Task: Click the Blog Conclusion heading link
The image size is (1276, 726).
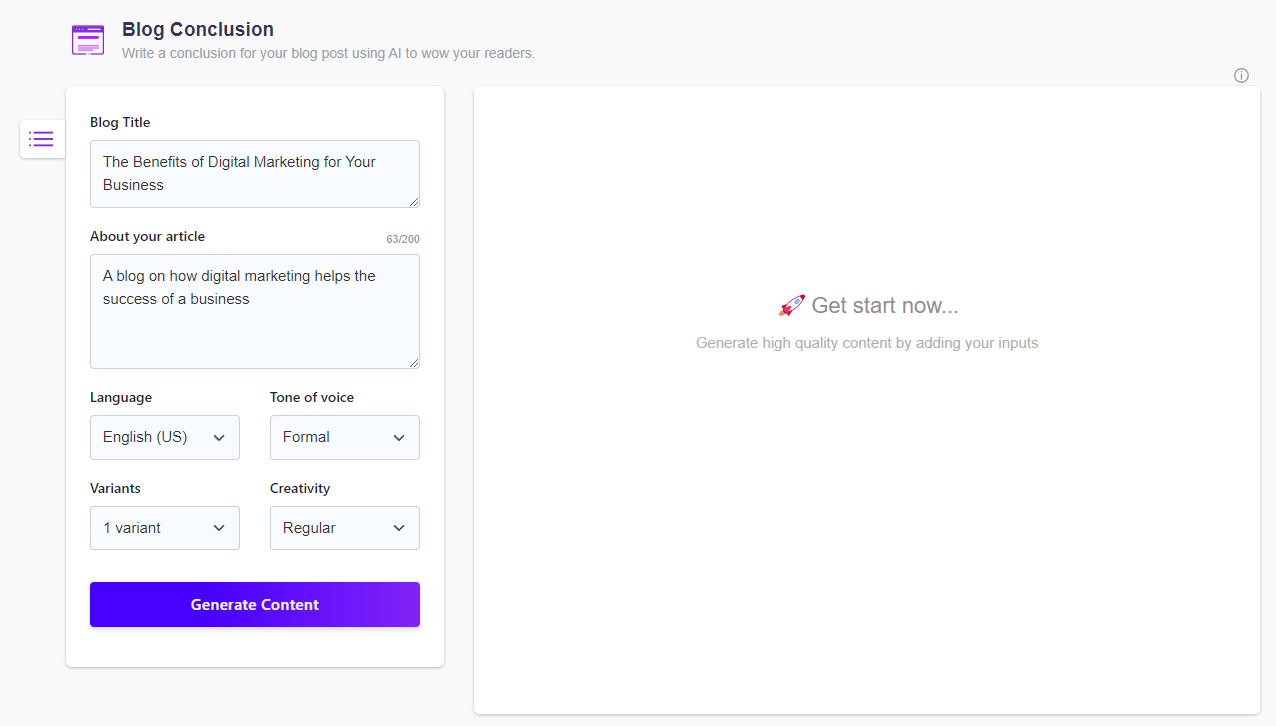Action: pos(197,29)
